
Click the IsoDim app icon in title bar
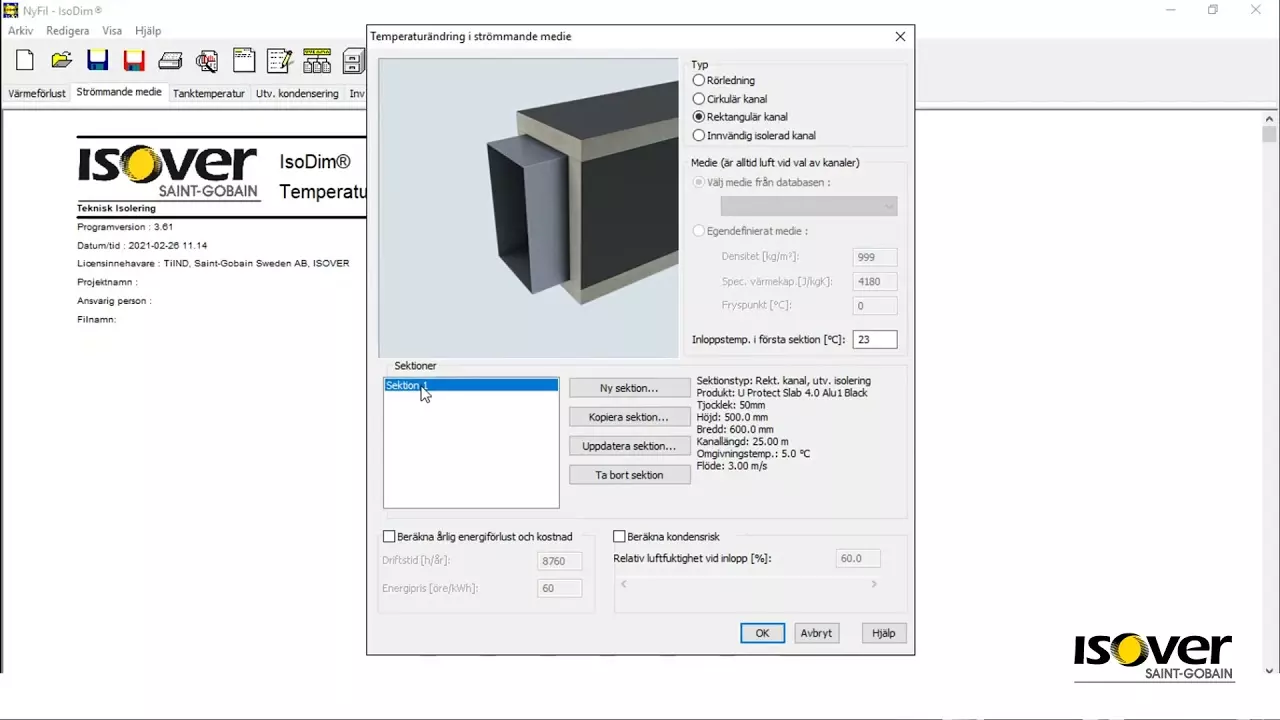[x=11, y=10]
